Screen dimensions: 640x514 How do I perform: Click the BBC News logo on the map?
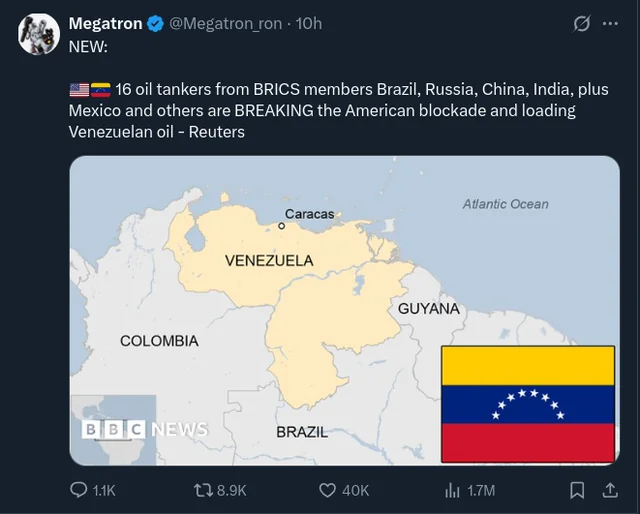click(x=144, y=429)
